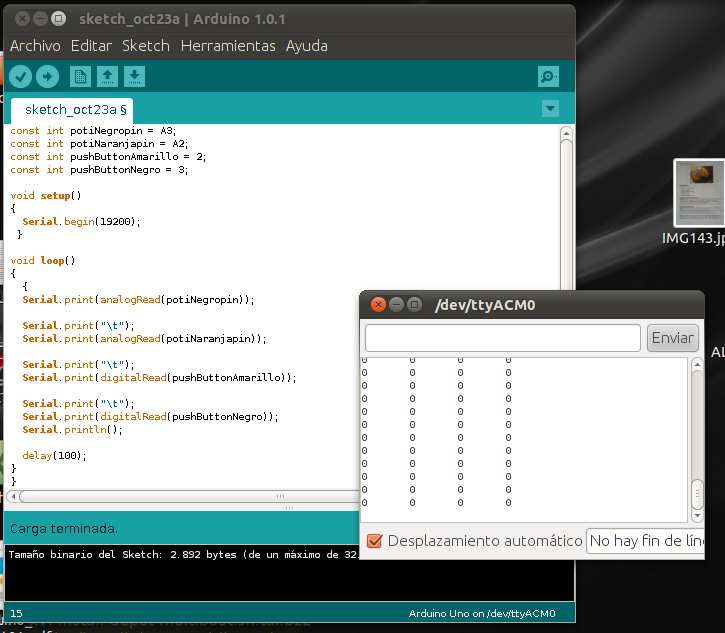The height and width of the screenshot is (633, 725).
Task: Click the 'void setup()' line
Action: pos(46,196)
